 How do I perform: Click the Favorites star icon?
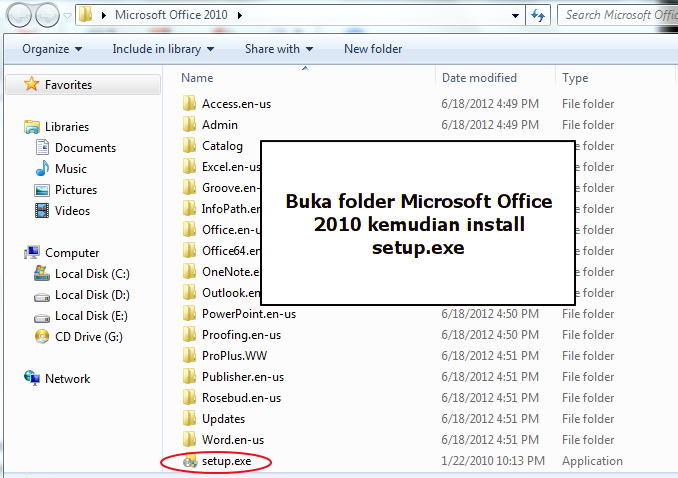point(32,84)
